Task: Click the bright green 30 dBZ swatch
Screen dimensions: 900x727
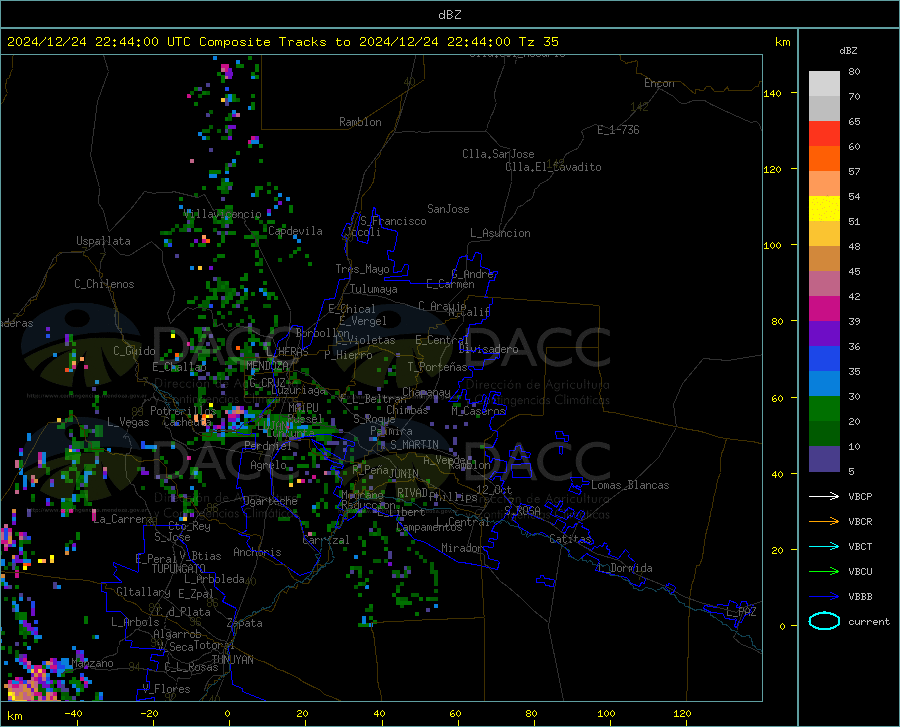Action: 824,409
